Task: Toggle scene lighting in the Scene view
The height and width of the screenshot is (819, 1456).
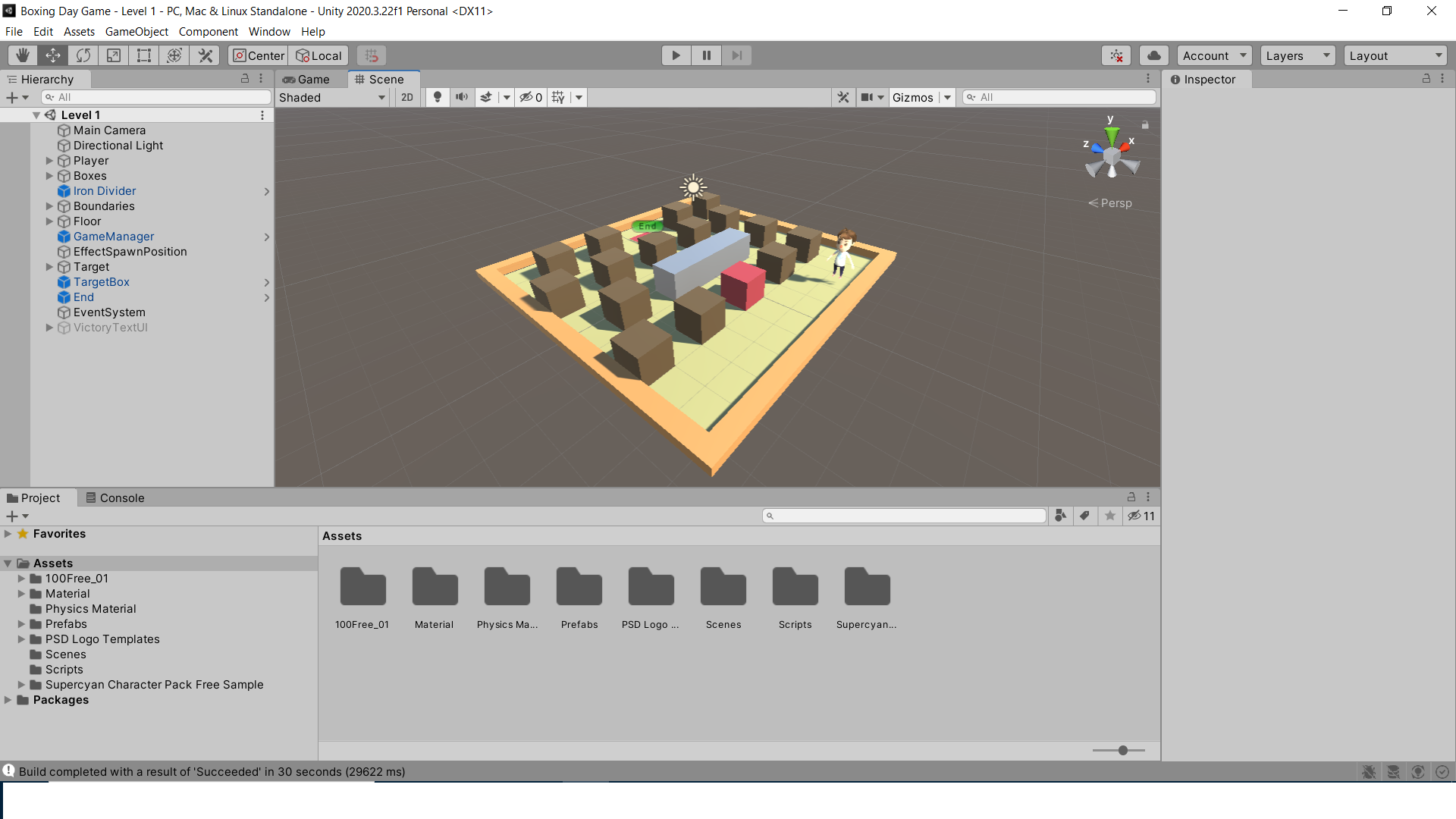Action: [437, 97]
